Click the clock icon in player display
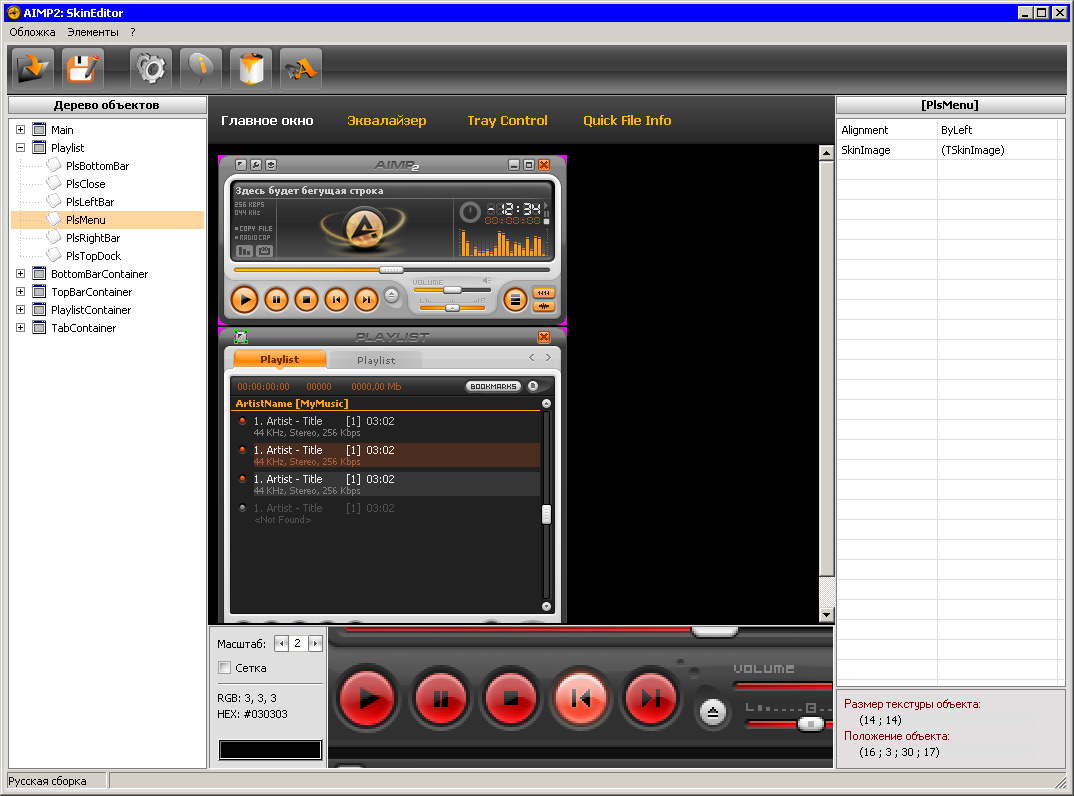 click(x=470, y=212)
